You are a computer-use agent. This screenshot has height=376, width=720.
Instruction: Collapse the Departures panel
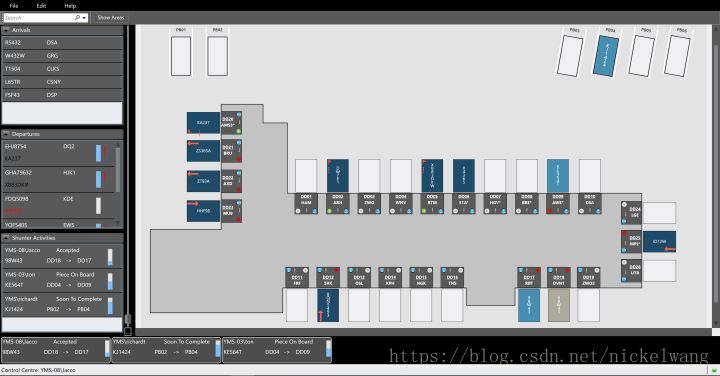[x=6, y=134]
